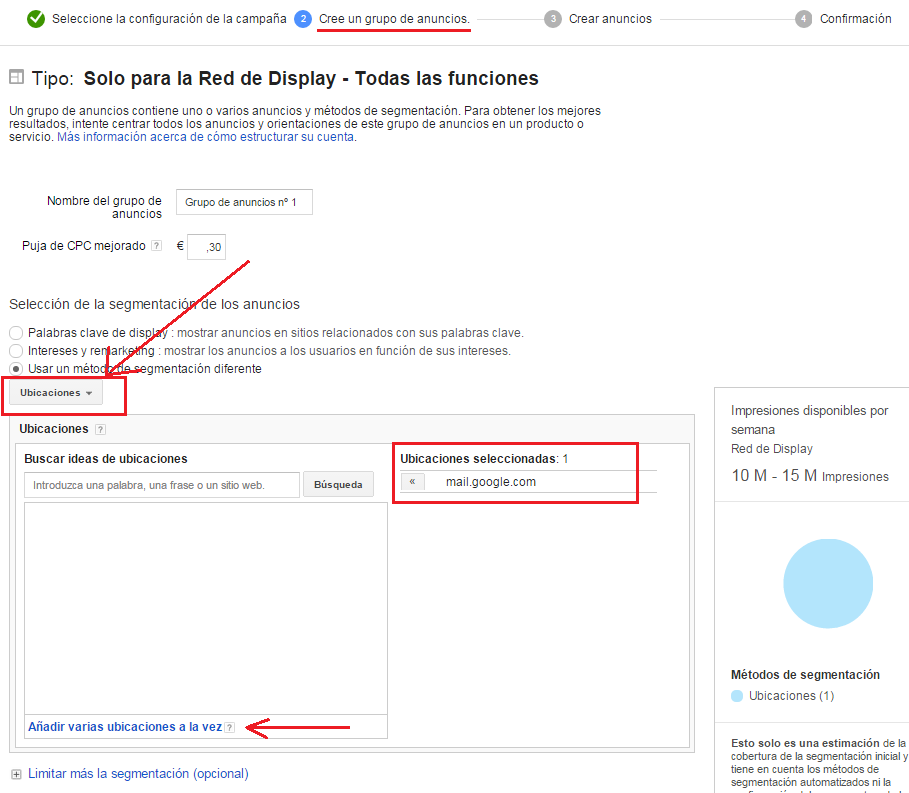
Task: Click step 4 grey circle icon
Action: [803, 19]
